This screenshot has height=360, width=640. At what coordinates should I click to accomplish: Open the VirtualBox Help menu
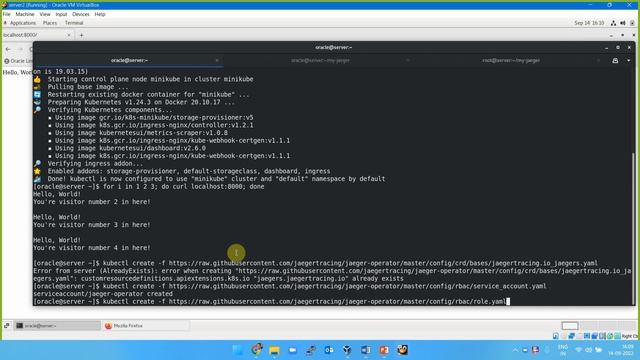[100, 14]
